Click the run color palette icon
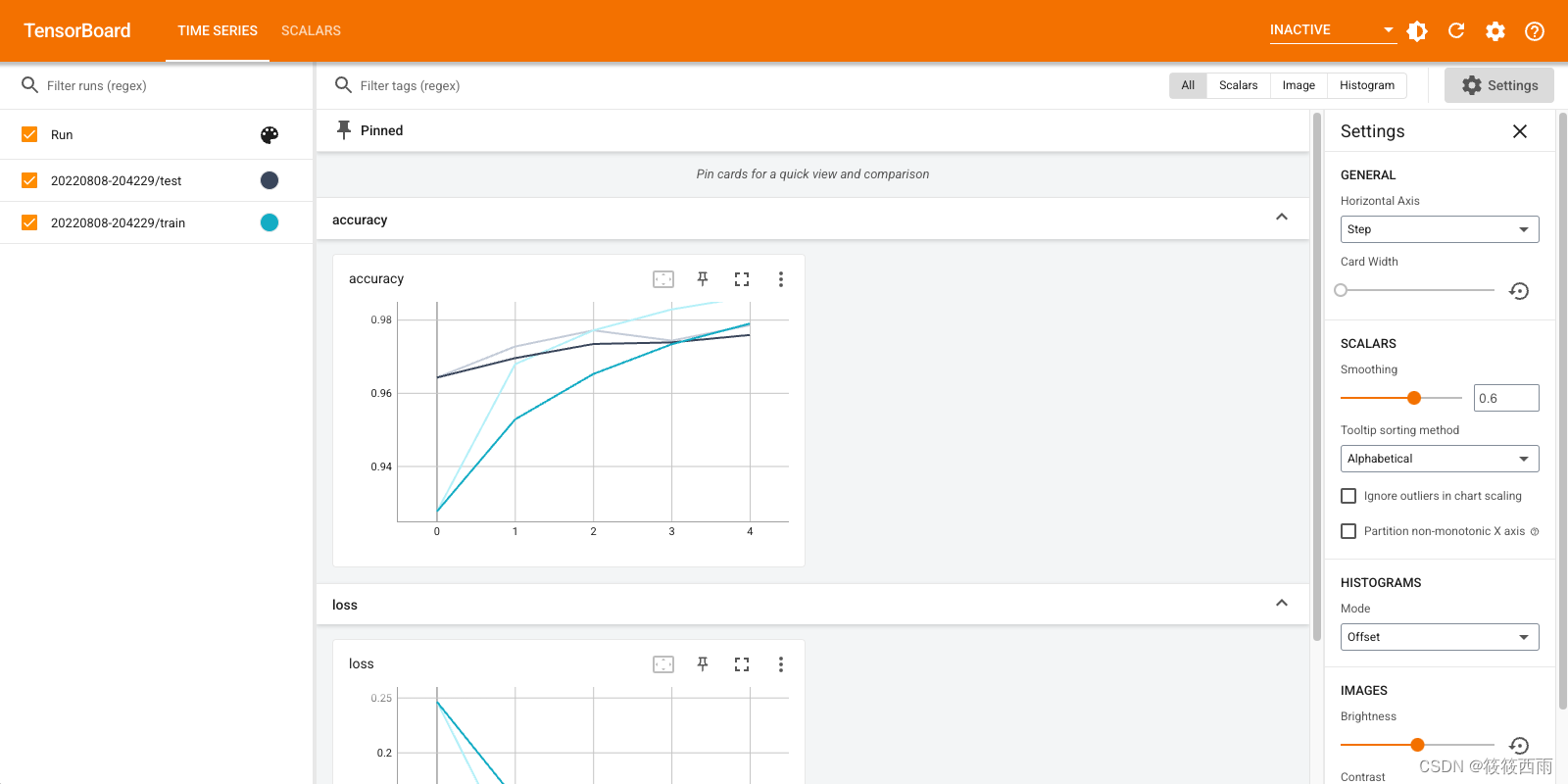This screenshot has height=784, width=1568. (x=269, y=135)
